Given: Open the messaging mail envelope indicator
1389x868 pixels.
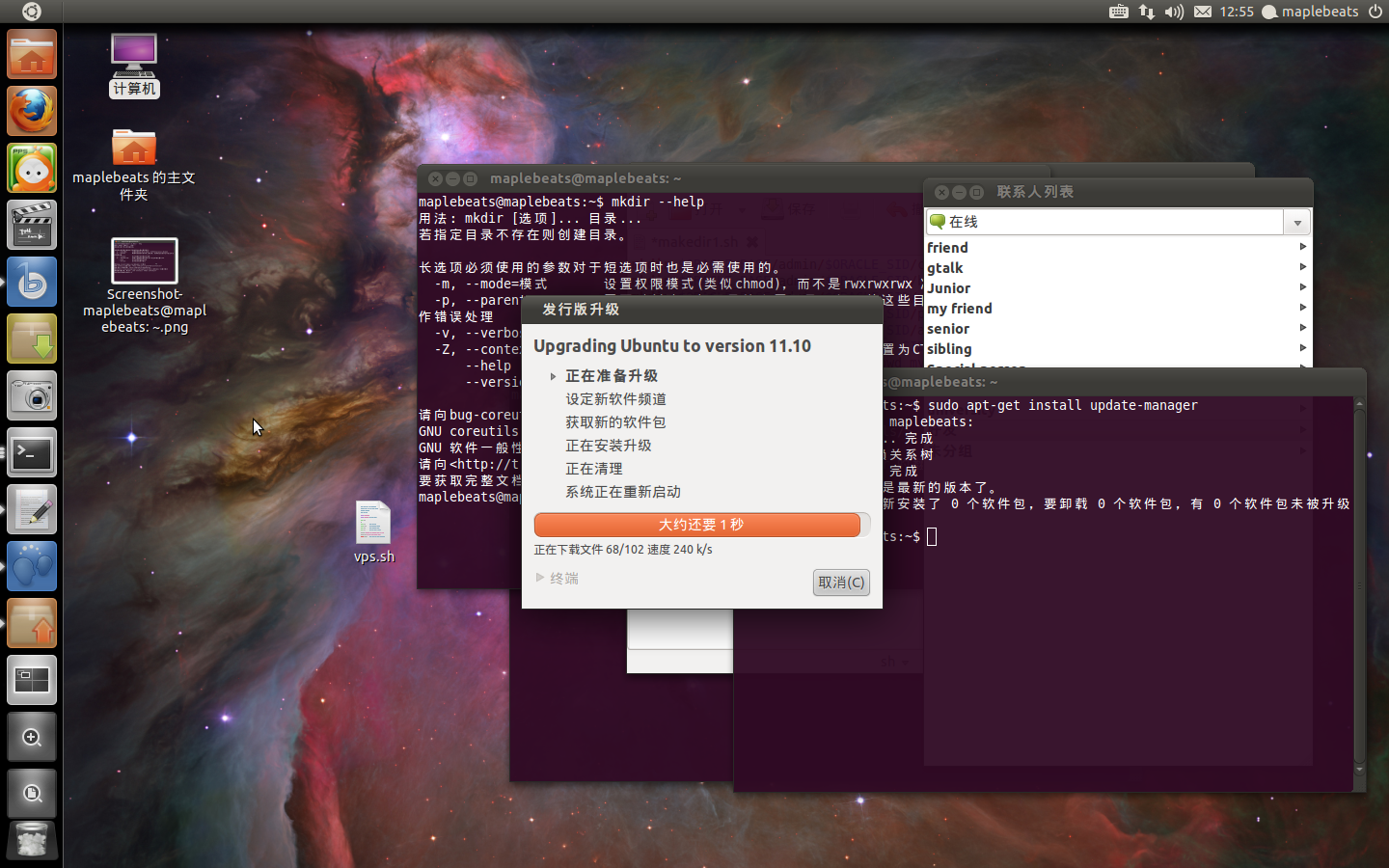Looking at the screenshot, I should (x=1203, y=12).
